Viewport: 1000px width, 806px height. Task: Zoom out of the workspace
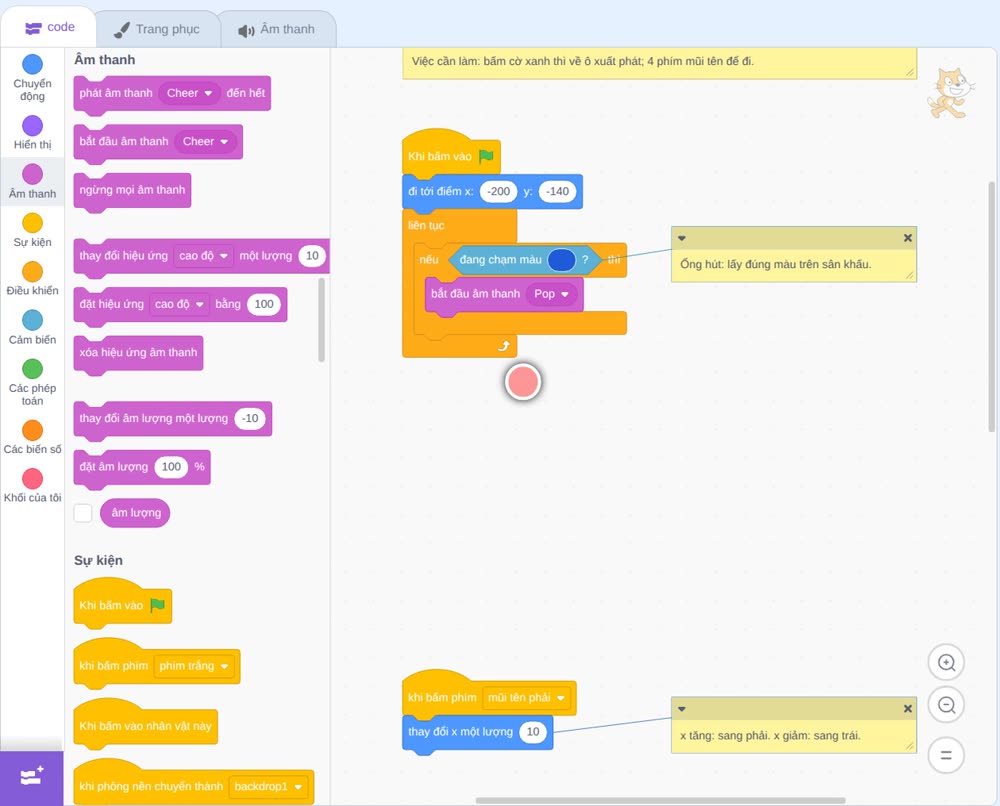tap(946, 705)
